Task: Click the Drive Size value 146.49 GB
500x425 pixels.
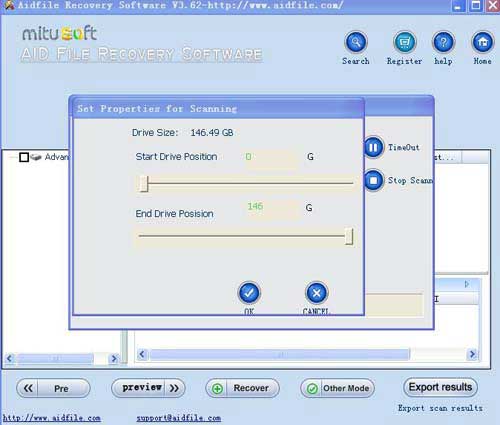Action: pyautogui.click(x=212, y=133)
